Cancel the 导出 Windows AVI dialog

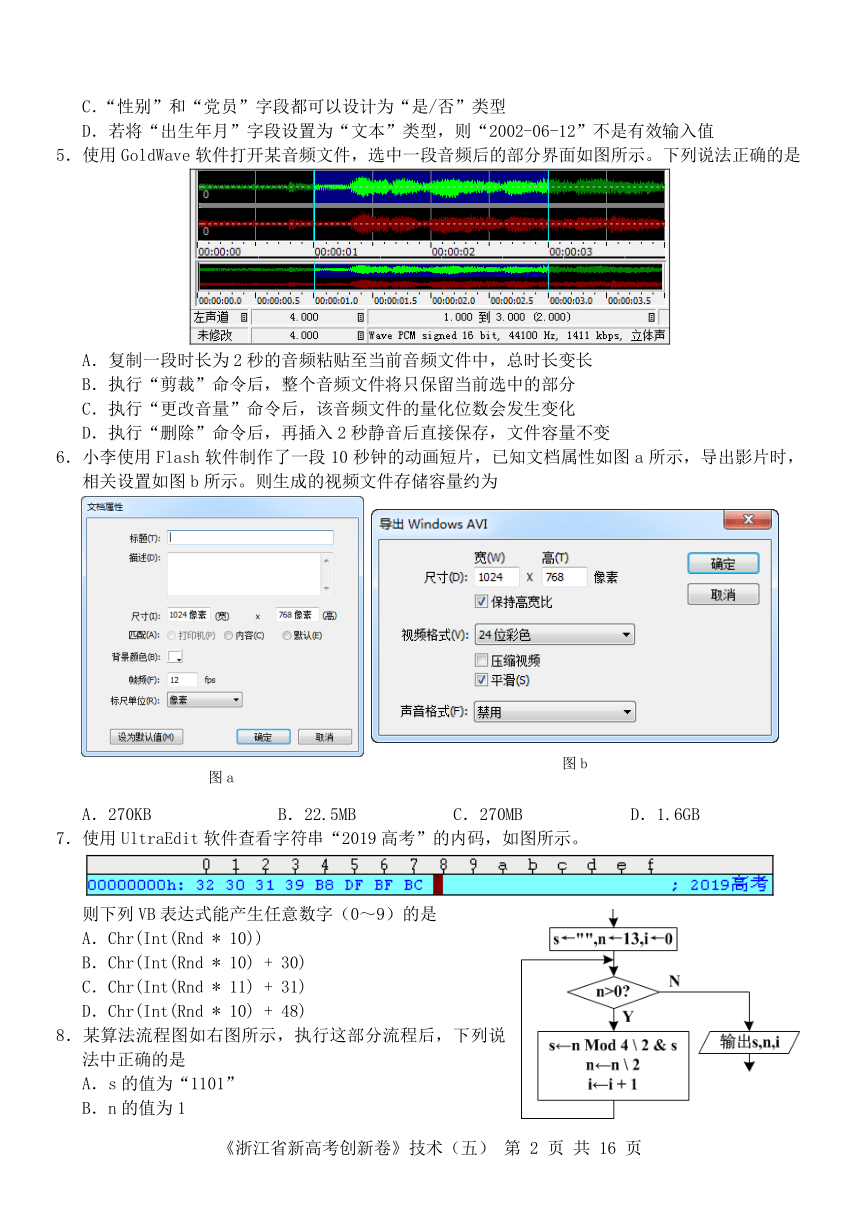[x=723, y=595]
